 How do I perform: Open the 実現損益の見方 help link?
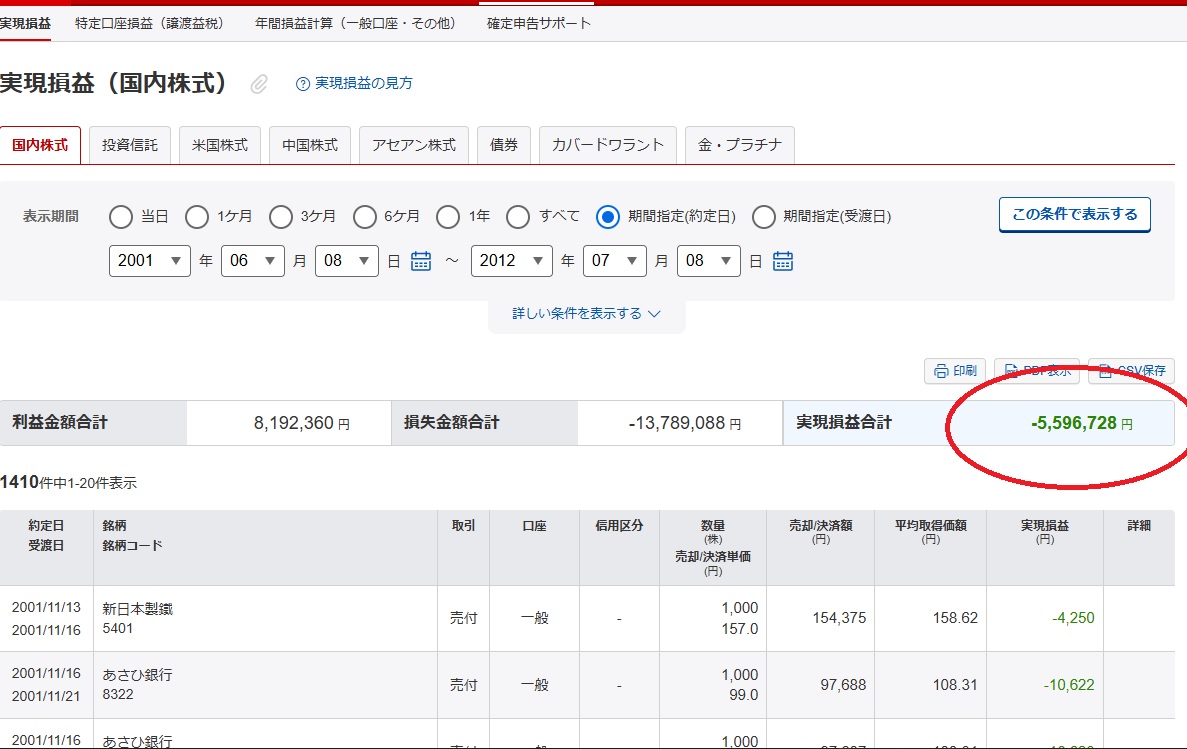click(x=363, y=84)
